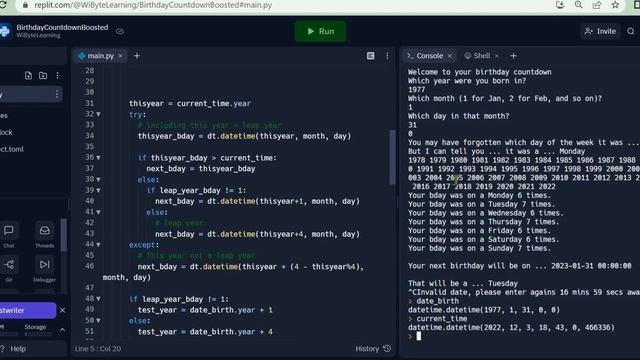Collapse the else block at line 50

tap(98, 320)
